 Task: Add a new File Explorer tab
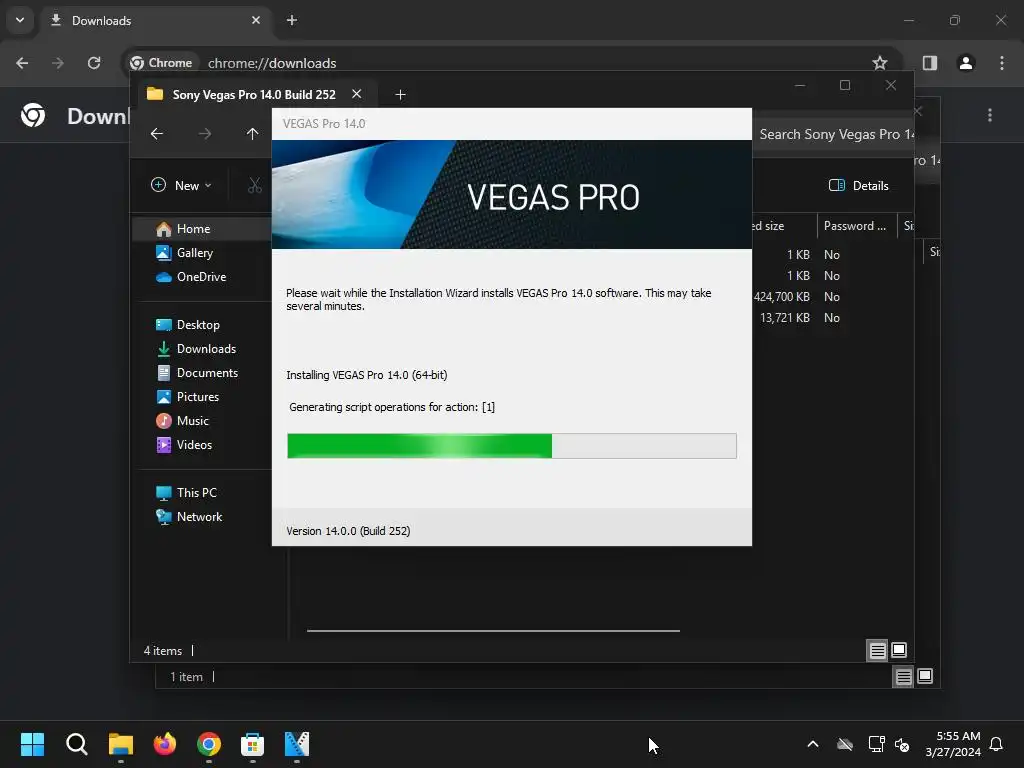400,95
